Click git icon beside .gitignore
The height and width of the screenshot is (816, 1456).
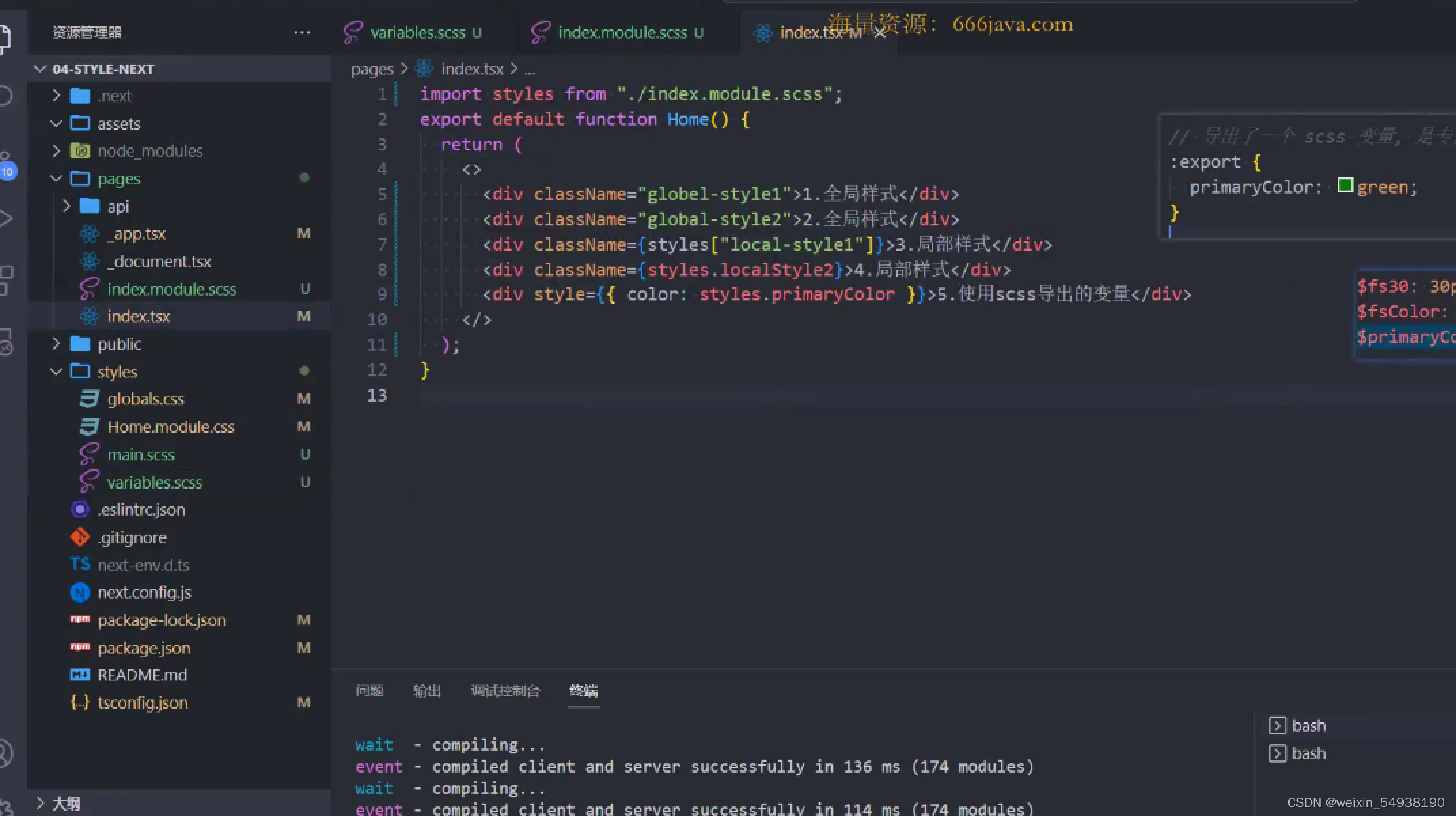[x=80, y=537]
